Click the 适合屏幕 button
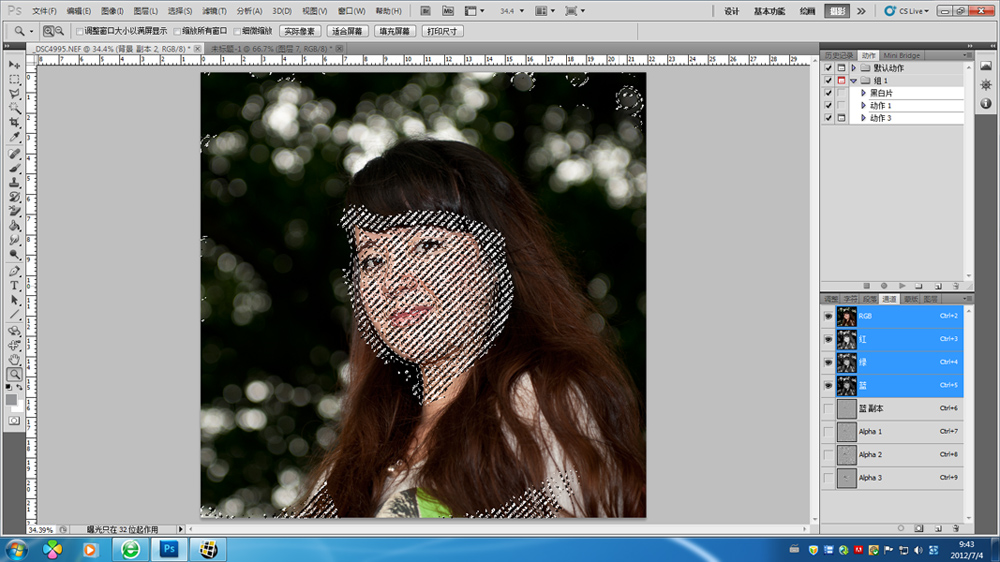The height and width of the screenshot is (562, 1000). click(x=348, y=31)
